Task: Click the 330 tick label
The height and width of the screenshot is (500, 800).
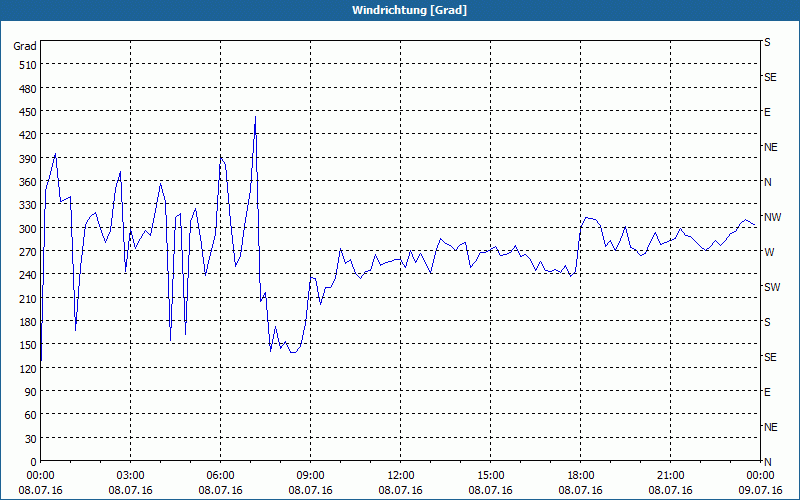Action: 29,205
